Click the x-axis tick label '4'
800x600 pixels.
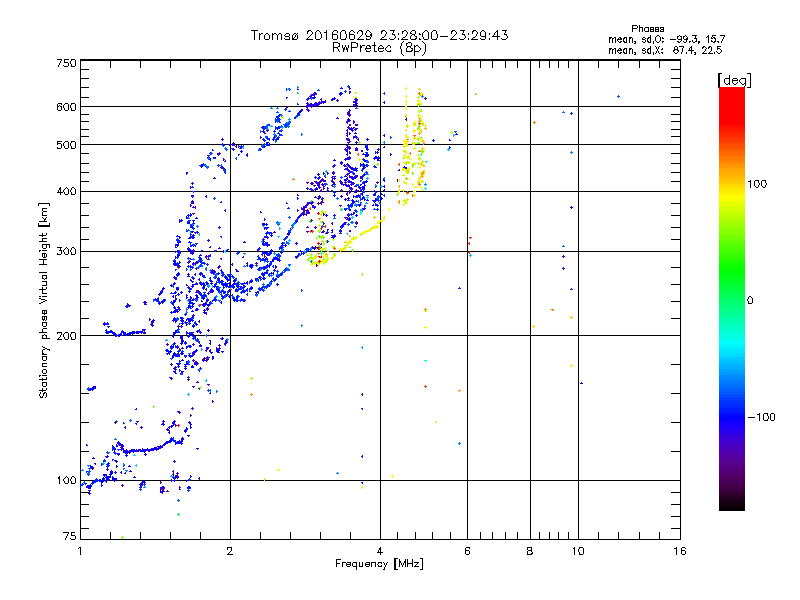coord(380,551)
